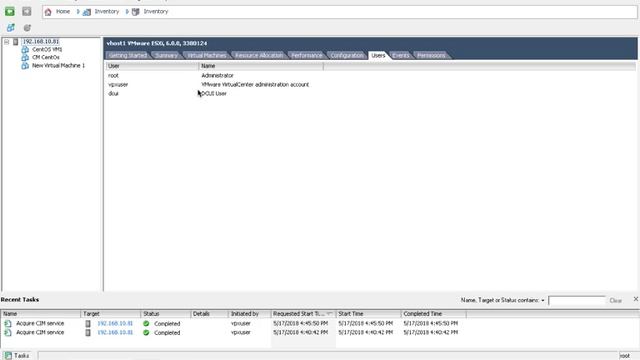
Task: Sort users by the Name column header
Action: coord(261,66)
